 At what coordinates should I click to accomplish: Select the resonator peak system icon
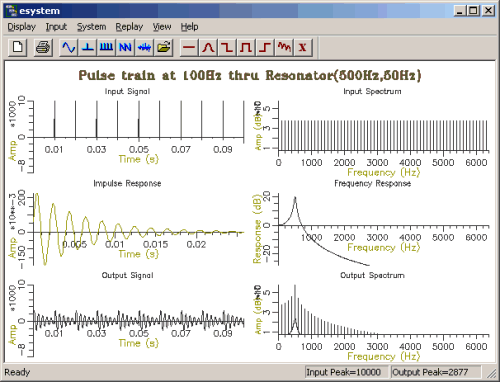[x=208, y=47]
